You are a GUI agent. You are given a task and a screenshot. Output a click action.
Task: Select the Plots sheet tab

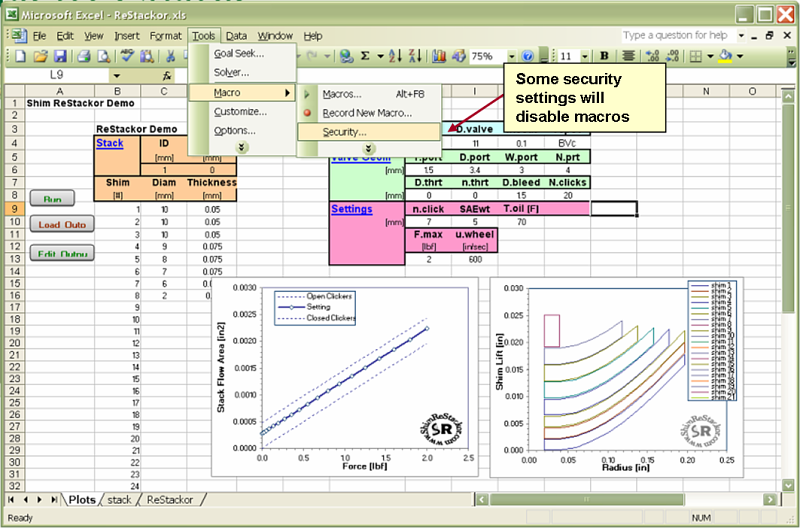click(82, 500)
